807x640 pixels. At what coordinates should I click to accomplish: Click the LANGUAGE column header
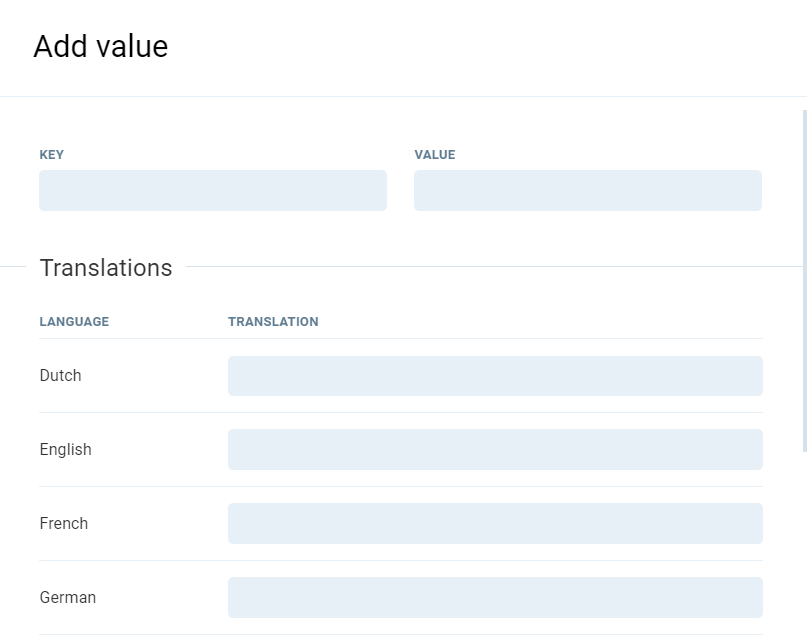click(x=74, y=322)
